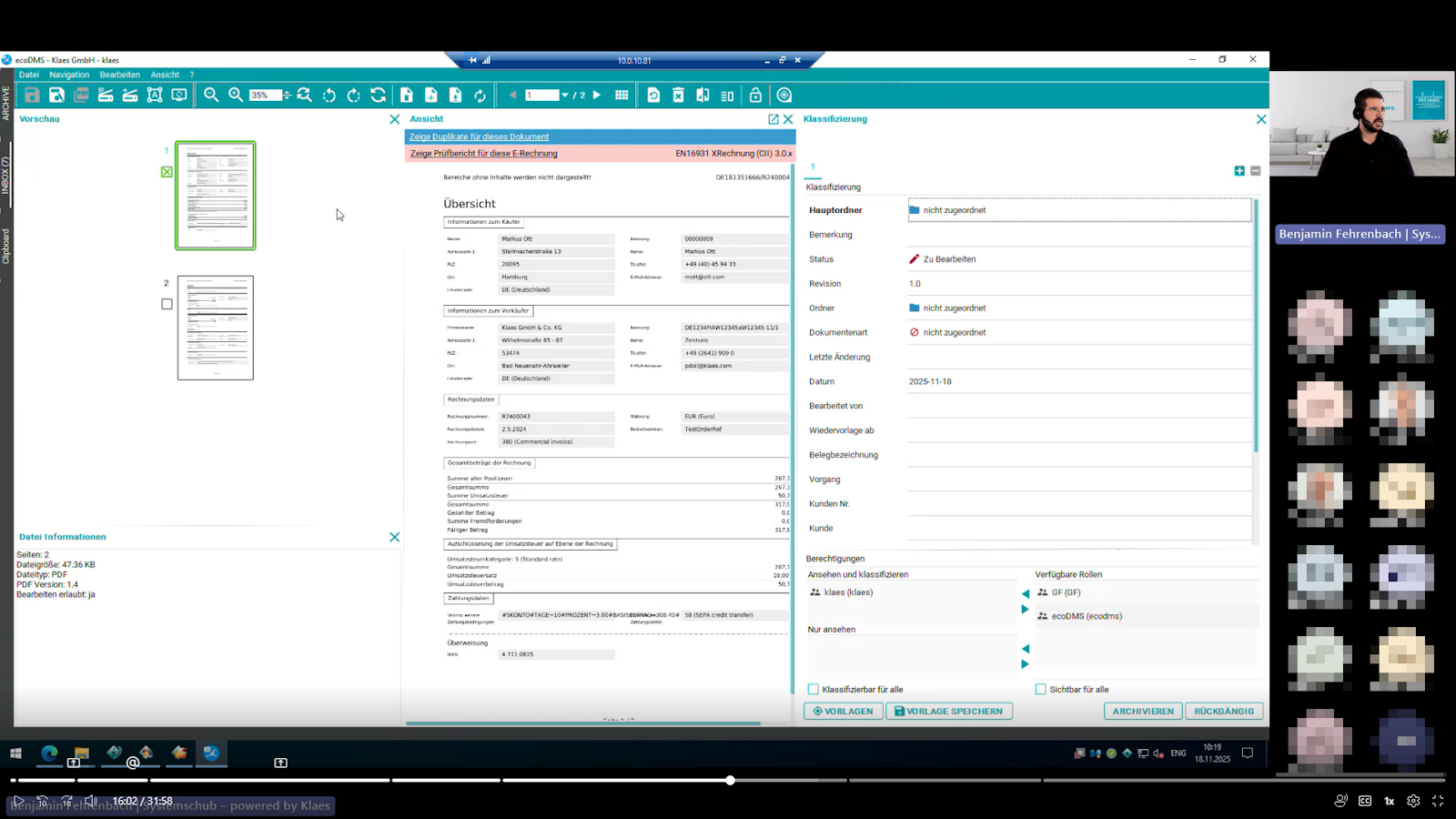Open Zeige Duplikate für dieses Dokument link
The width and height of the screenshot is (1456, 819).
click(x=479, y=136)
